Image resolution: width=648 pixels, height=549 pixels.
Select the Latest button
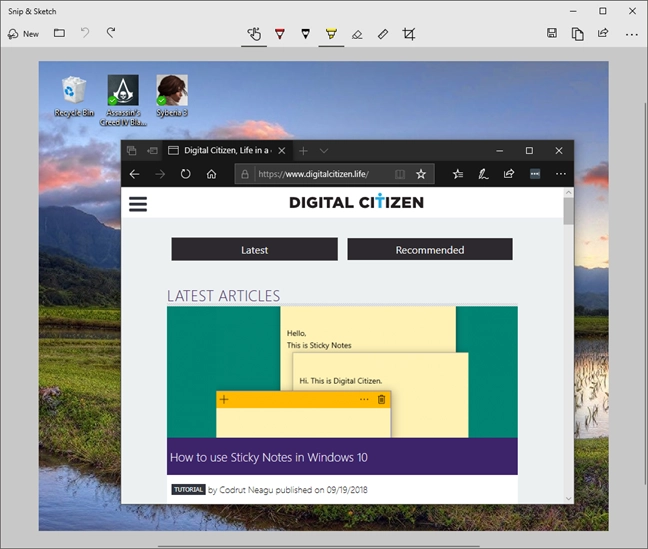255,249
